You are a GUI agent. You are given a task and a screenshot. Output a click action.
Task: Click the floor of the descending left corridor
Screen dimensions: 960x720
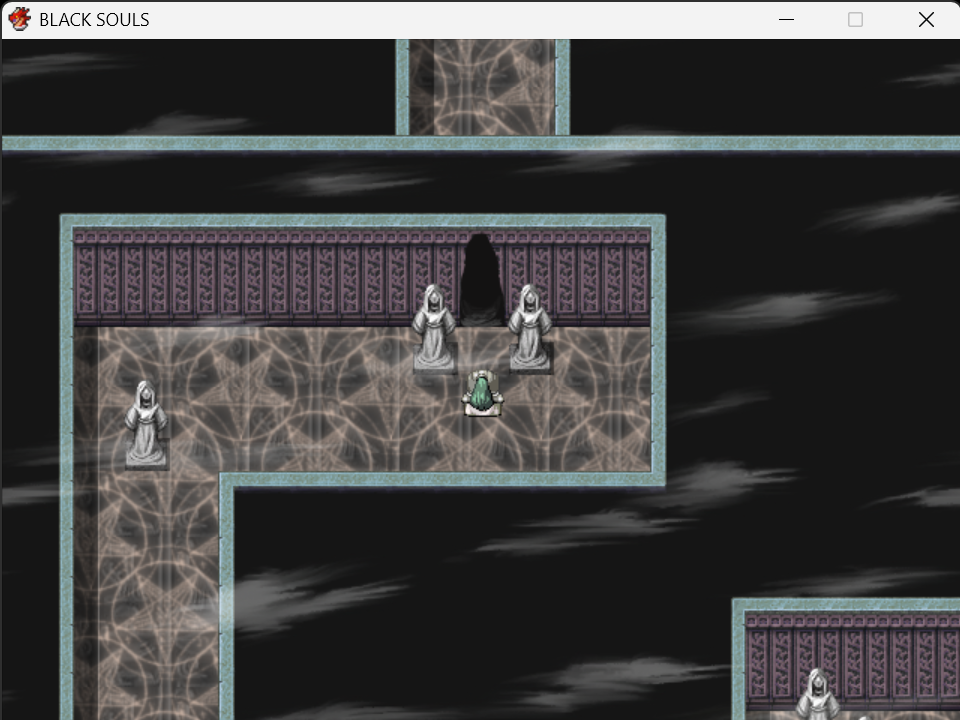pos(147,594)
